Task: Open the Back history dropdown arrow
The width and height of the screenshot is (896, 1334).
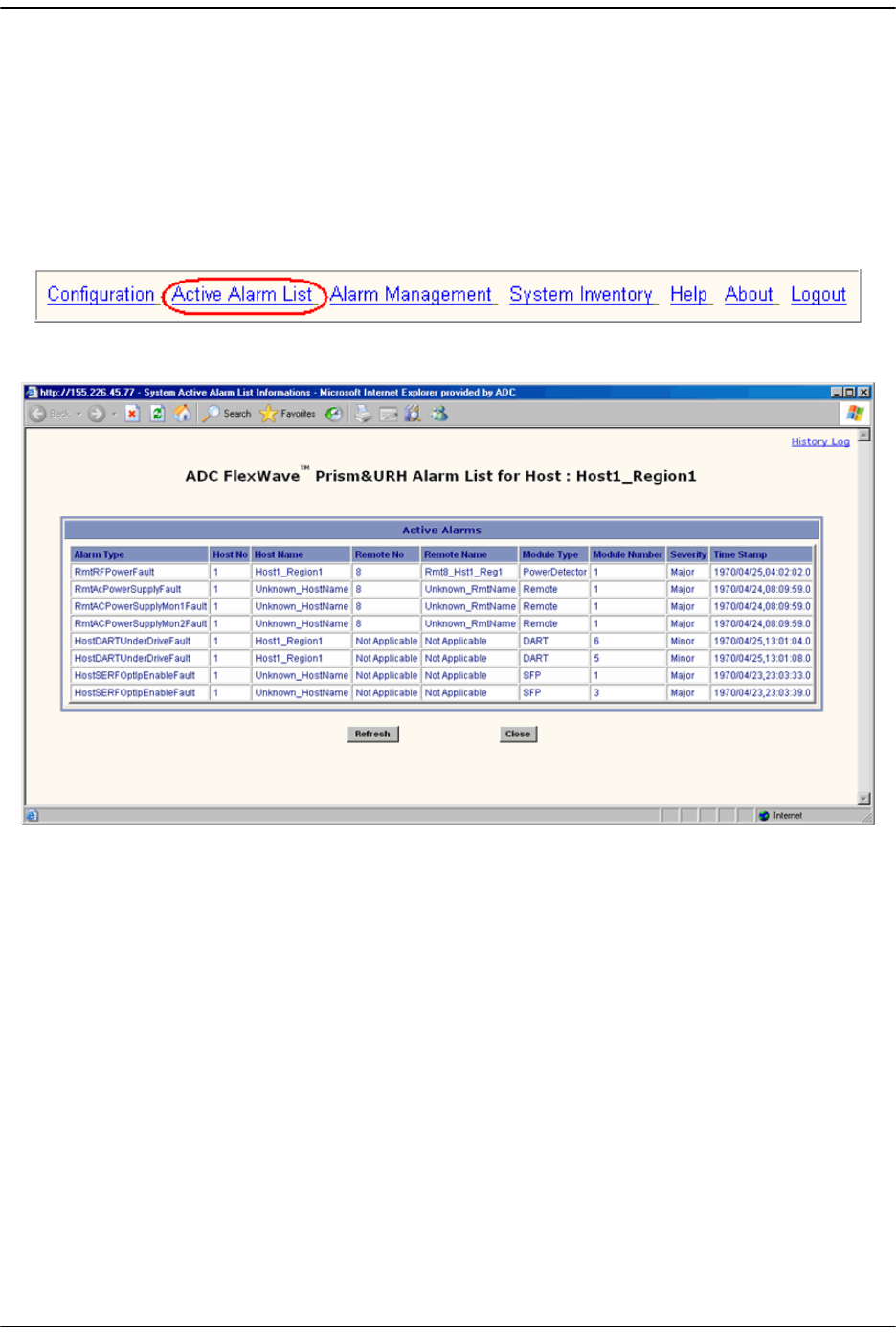Action: pos(78,414)
